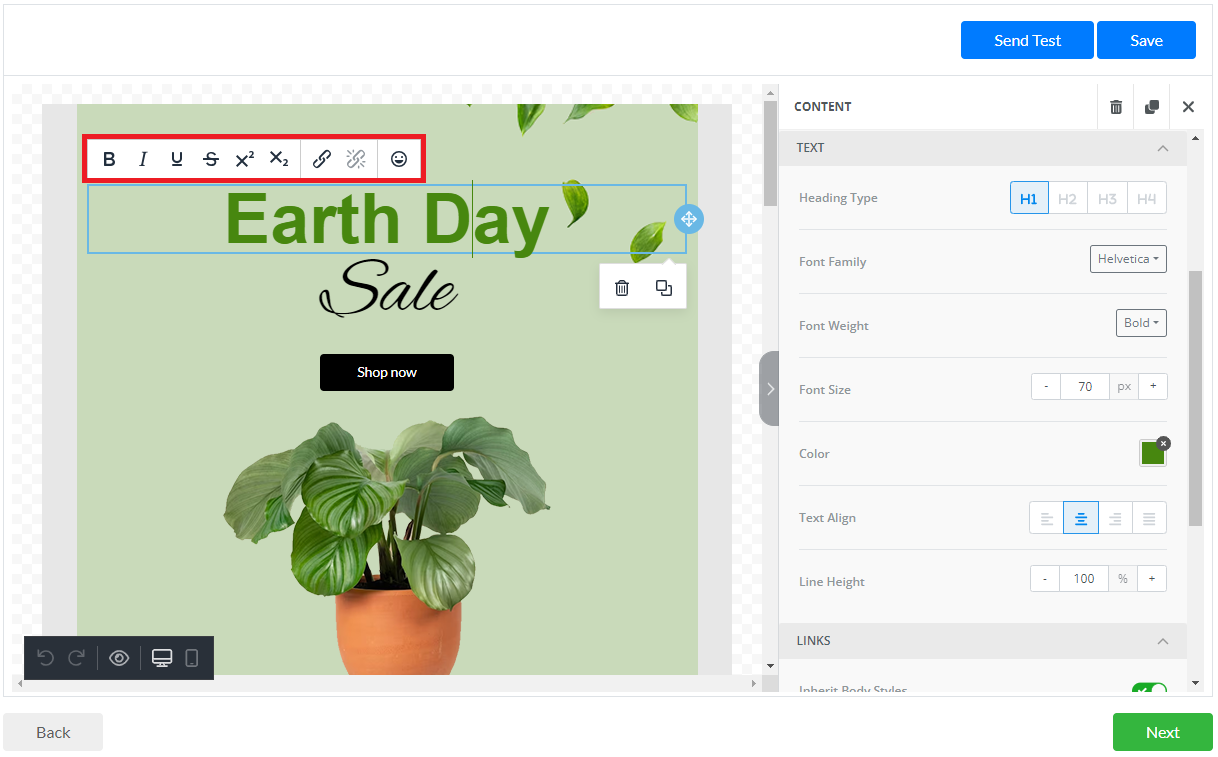Increase font size with plus button
The width and height of the screenshot is (1218, 757).
1152,386
